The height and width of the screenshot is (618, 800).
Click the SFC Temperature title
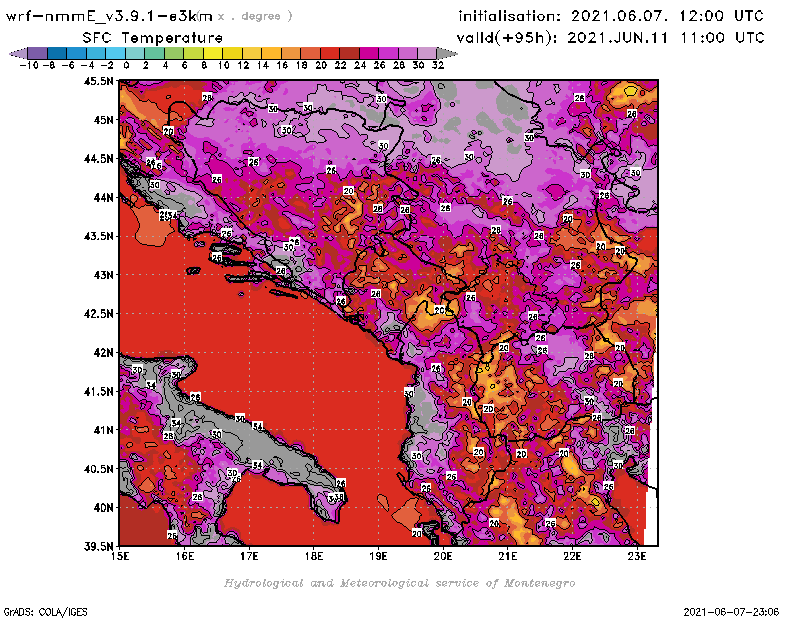click(144, 37)
